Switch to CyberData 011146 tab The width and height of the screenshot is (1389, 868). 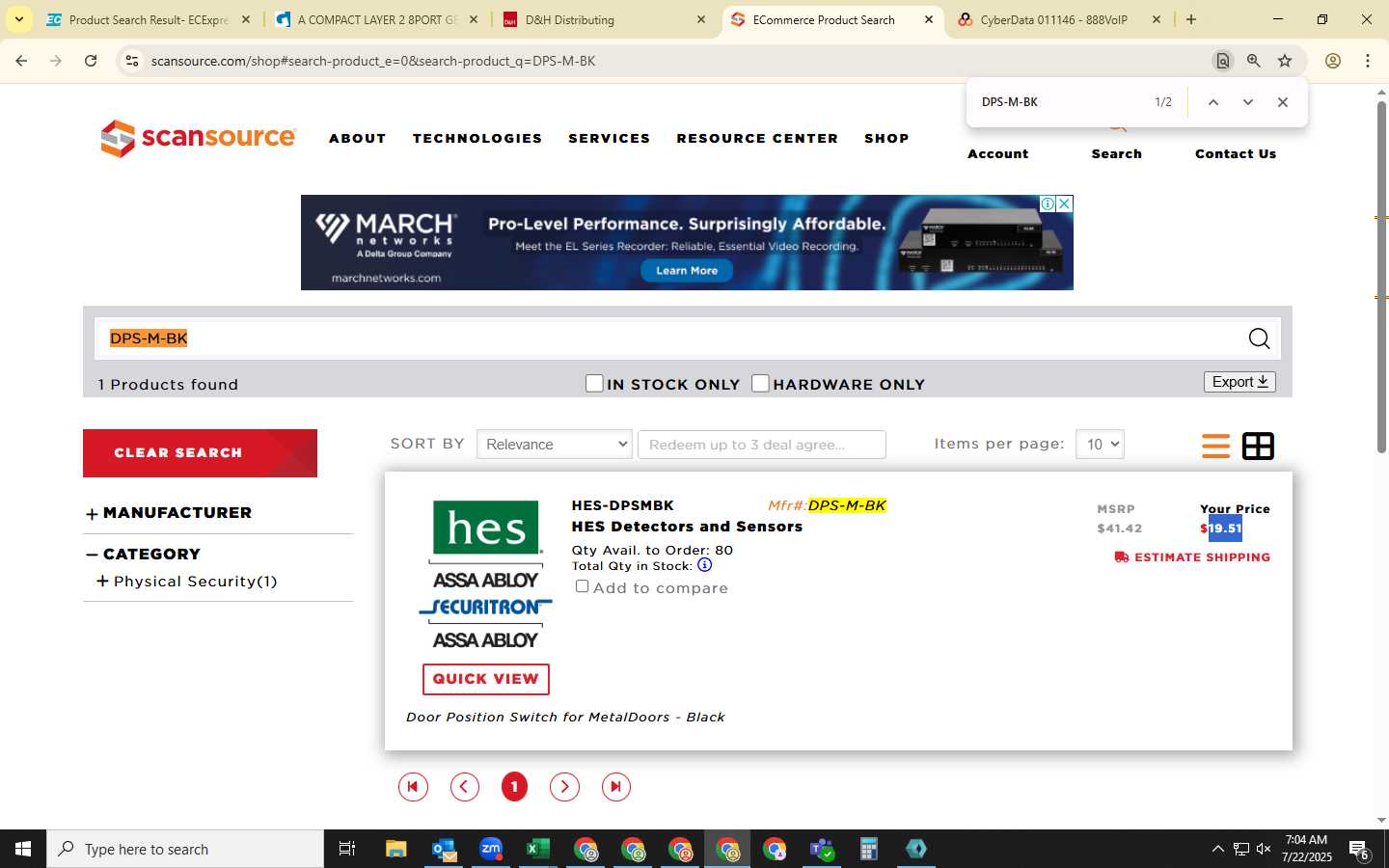1059,19
